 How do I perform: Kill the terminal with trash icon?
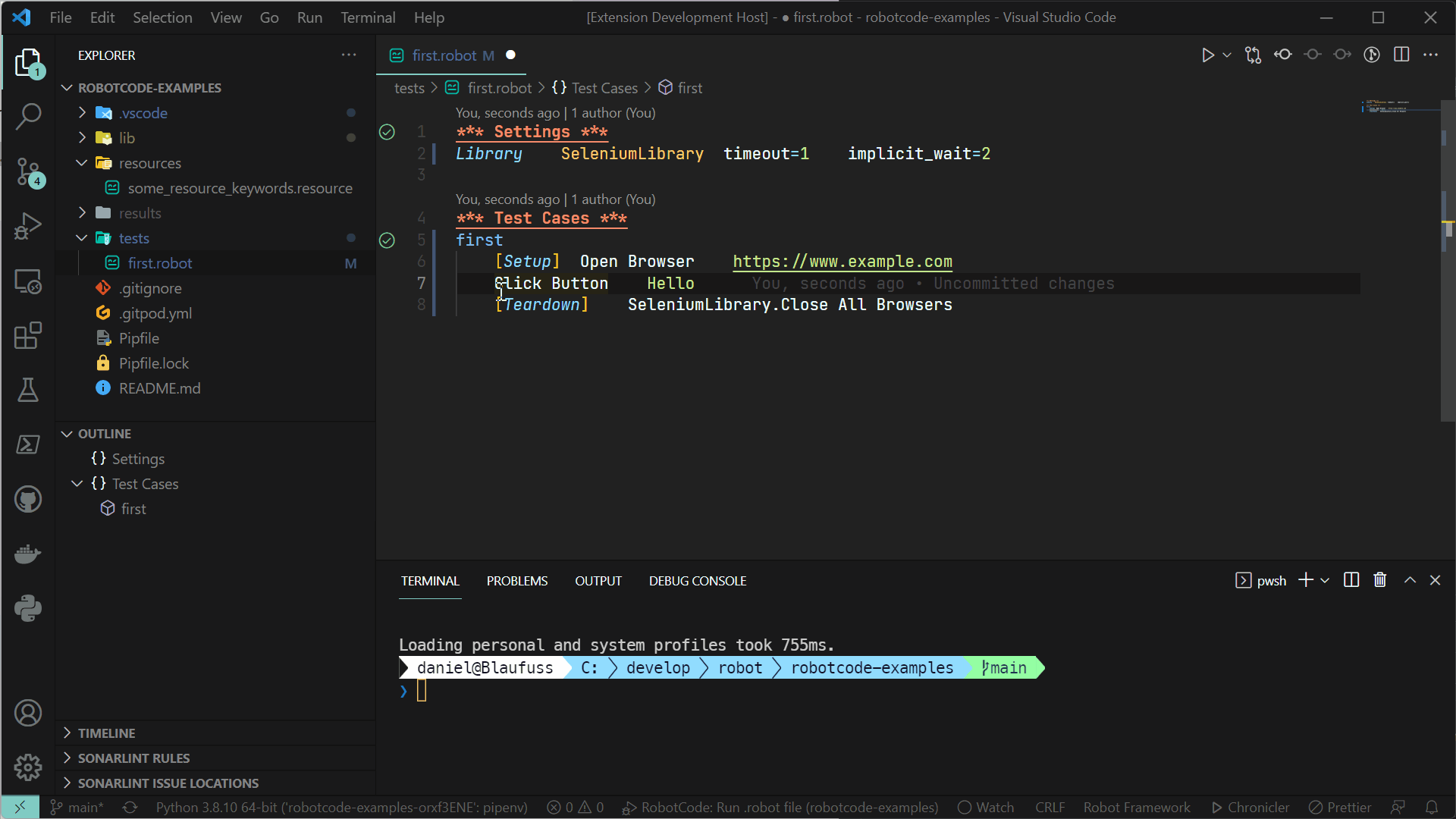1380,580
